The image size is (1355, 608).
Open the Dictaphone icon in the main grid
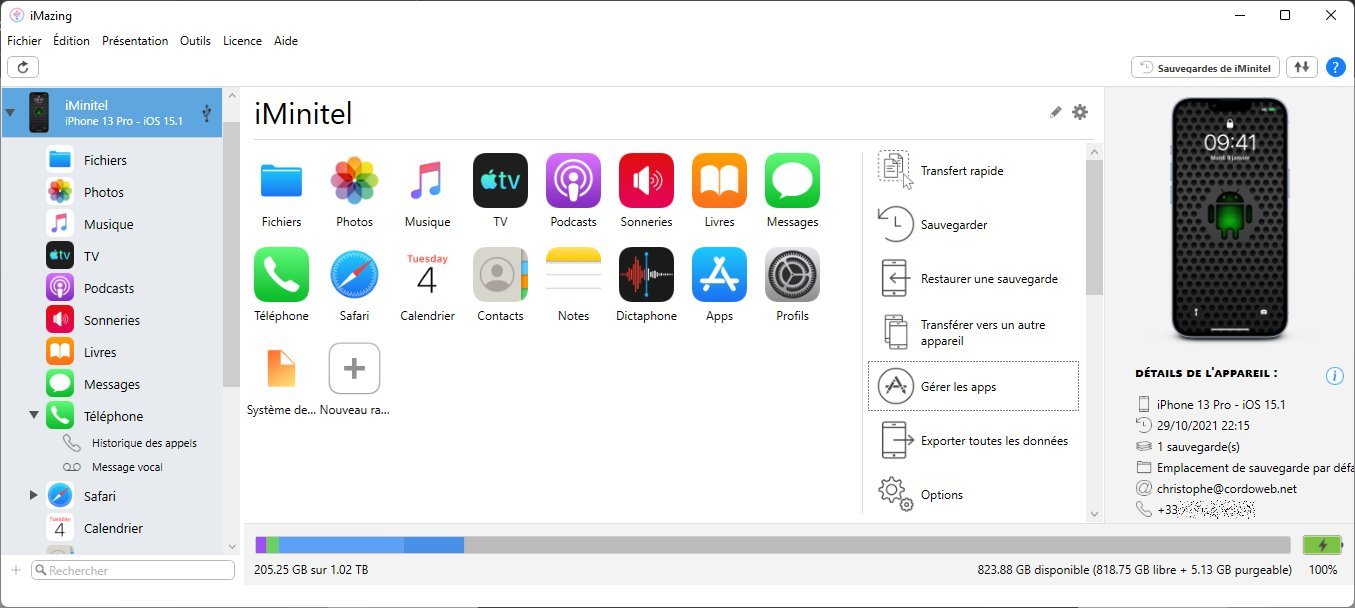point(646,275)
